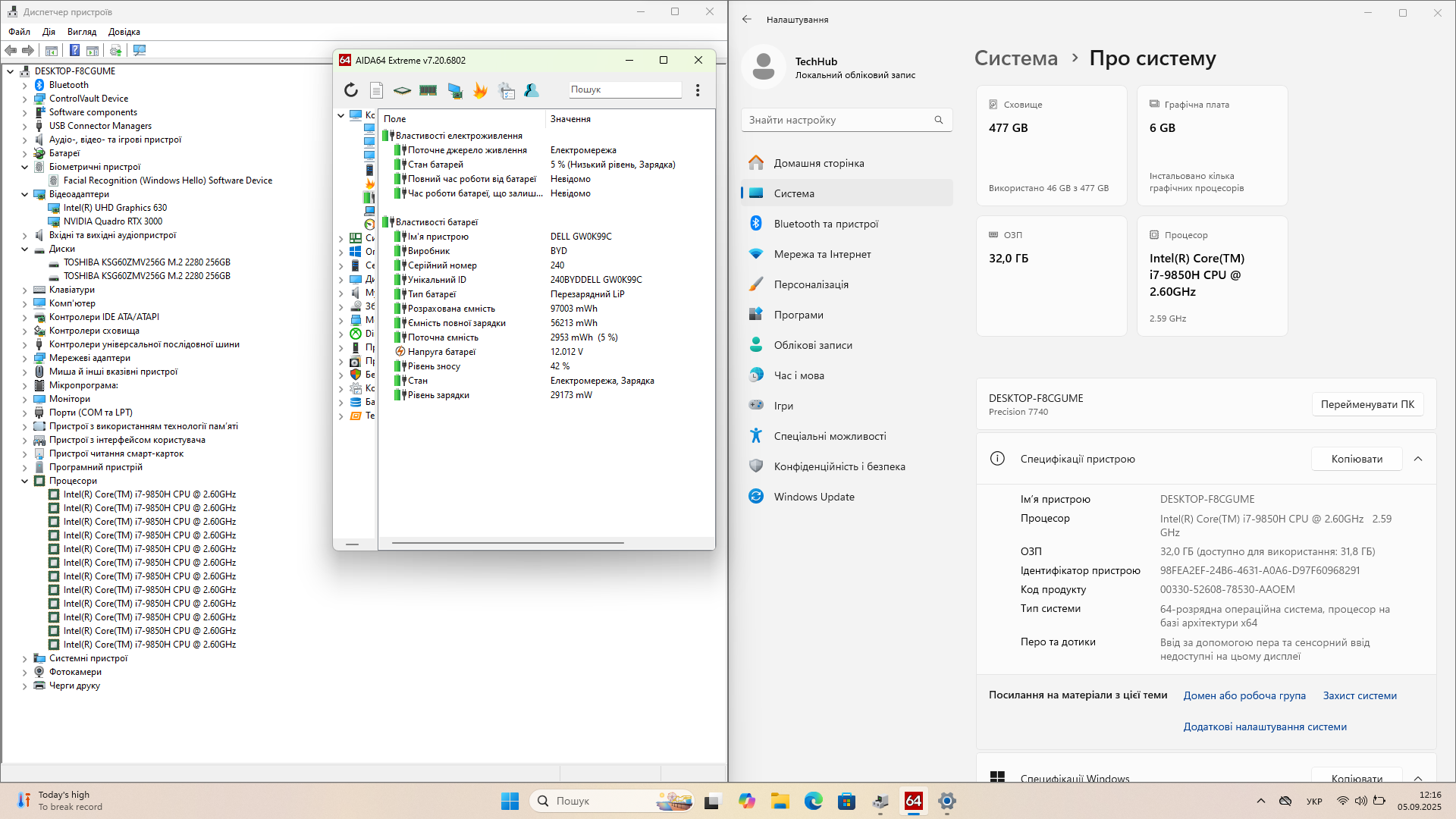Click Система breadcrumb in Settings header
The width and height of the screenshot is (1456, 819).
click(1015, 58)
